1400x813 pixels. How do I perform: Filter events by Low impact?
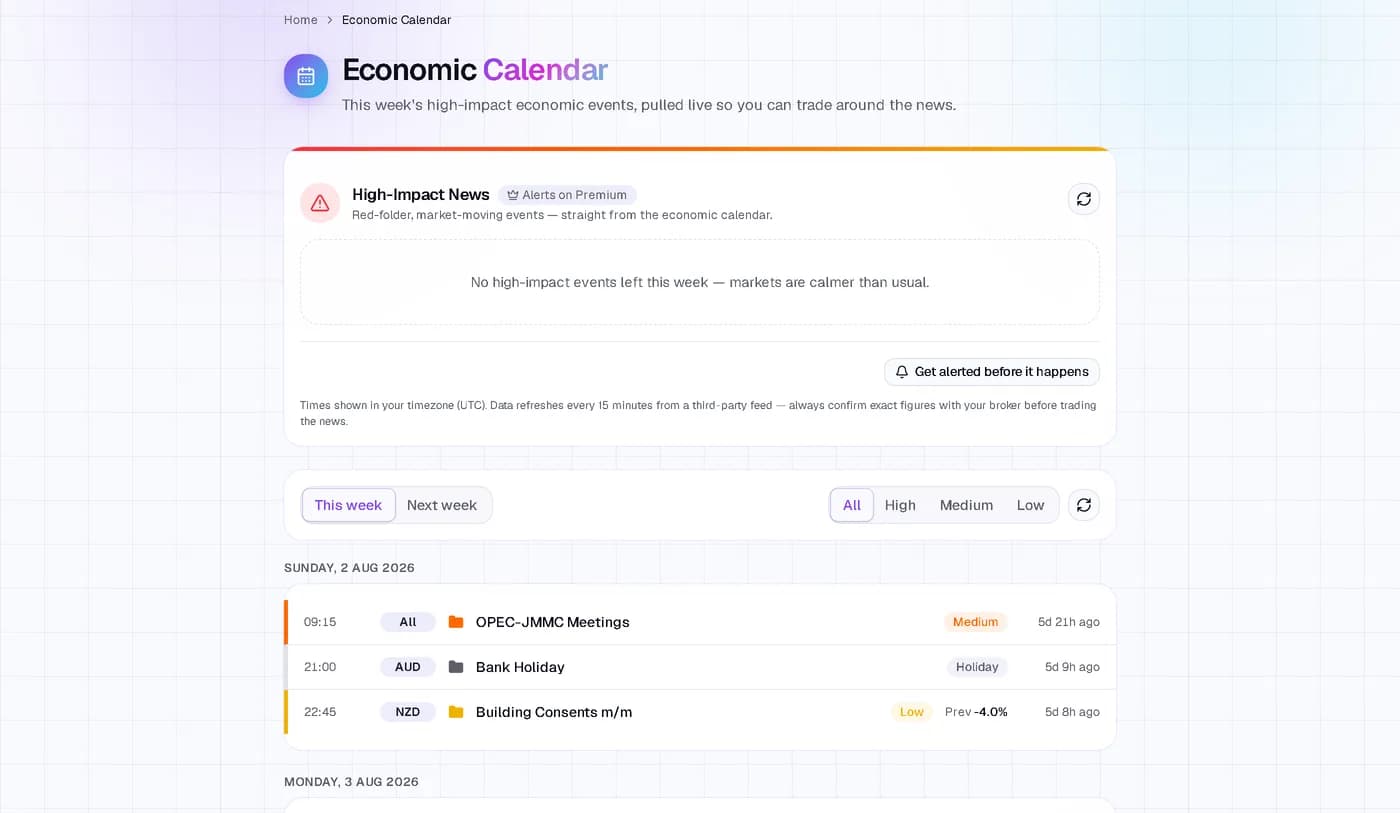(x=1030, y=505)
